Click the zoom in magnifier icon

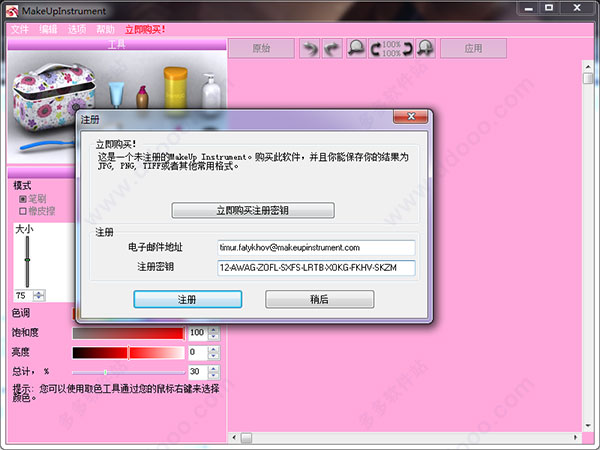pyautogui.click(x=426, y=49)
